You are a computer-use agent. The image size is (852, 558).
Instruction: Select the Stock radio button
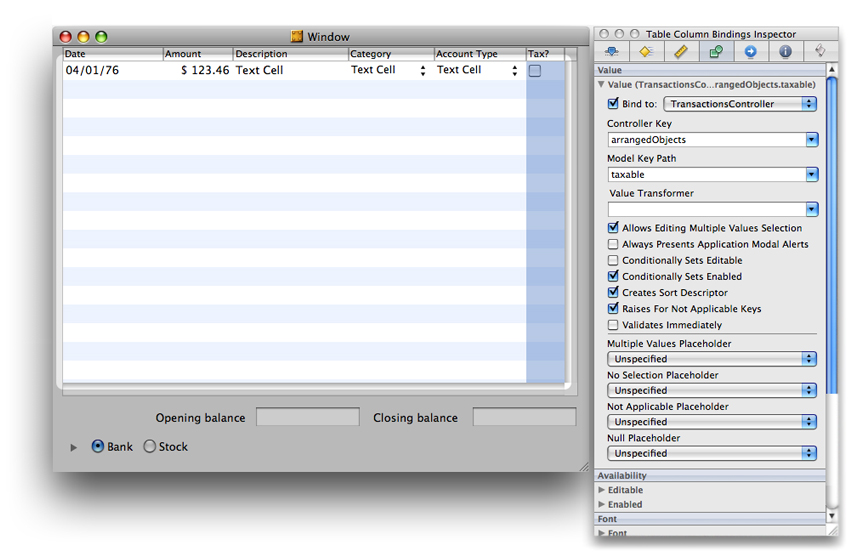pos(150,447)
